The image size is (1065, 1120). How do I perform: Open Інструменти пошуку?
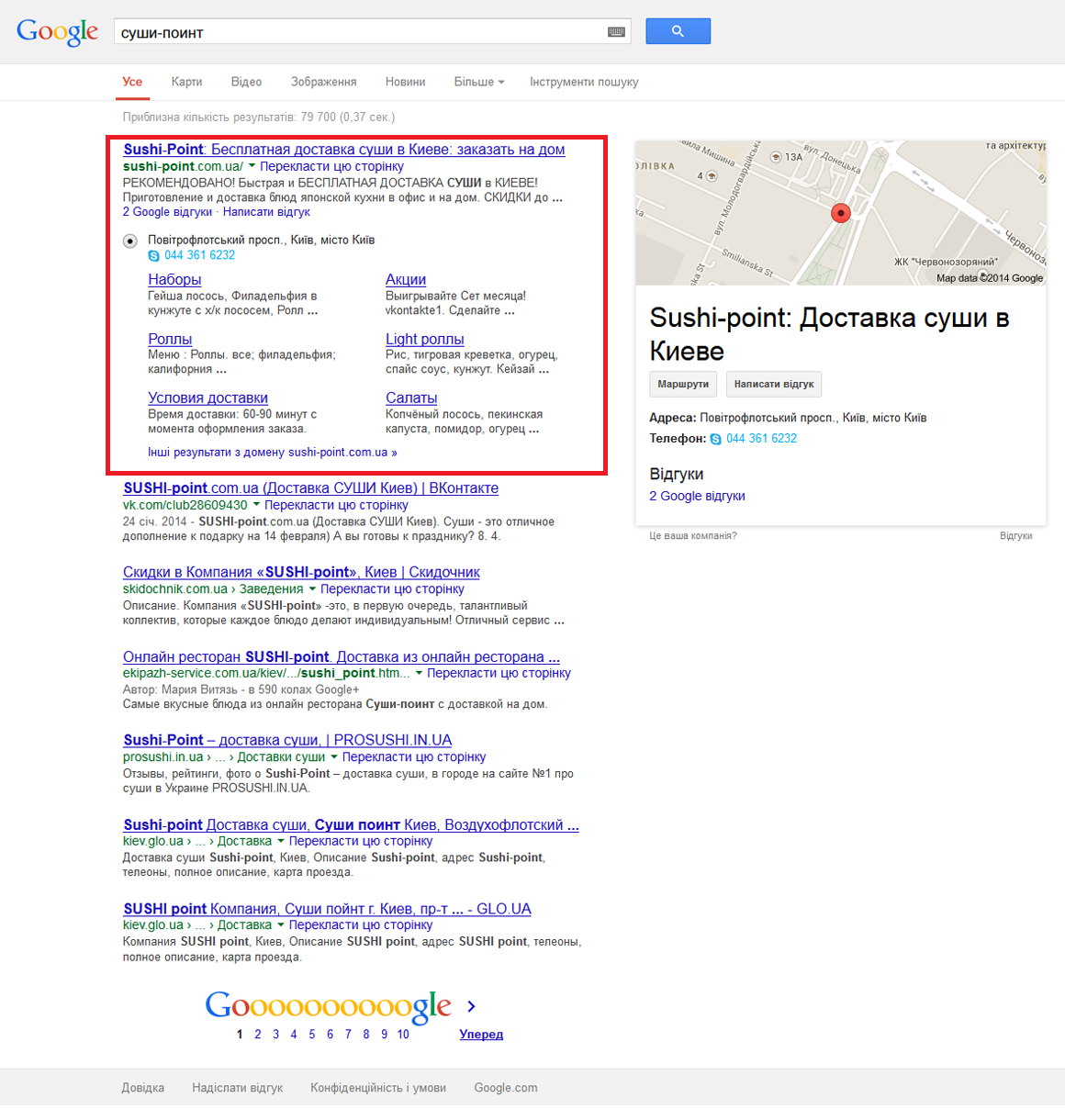(584, 82)
